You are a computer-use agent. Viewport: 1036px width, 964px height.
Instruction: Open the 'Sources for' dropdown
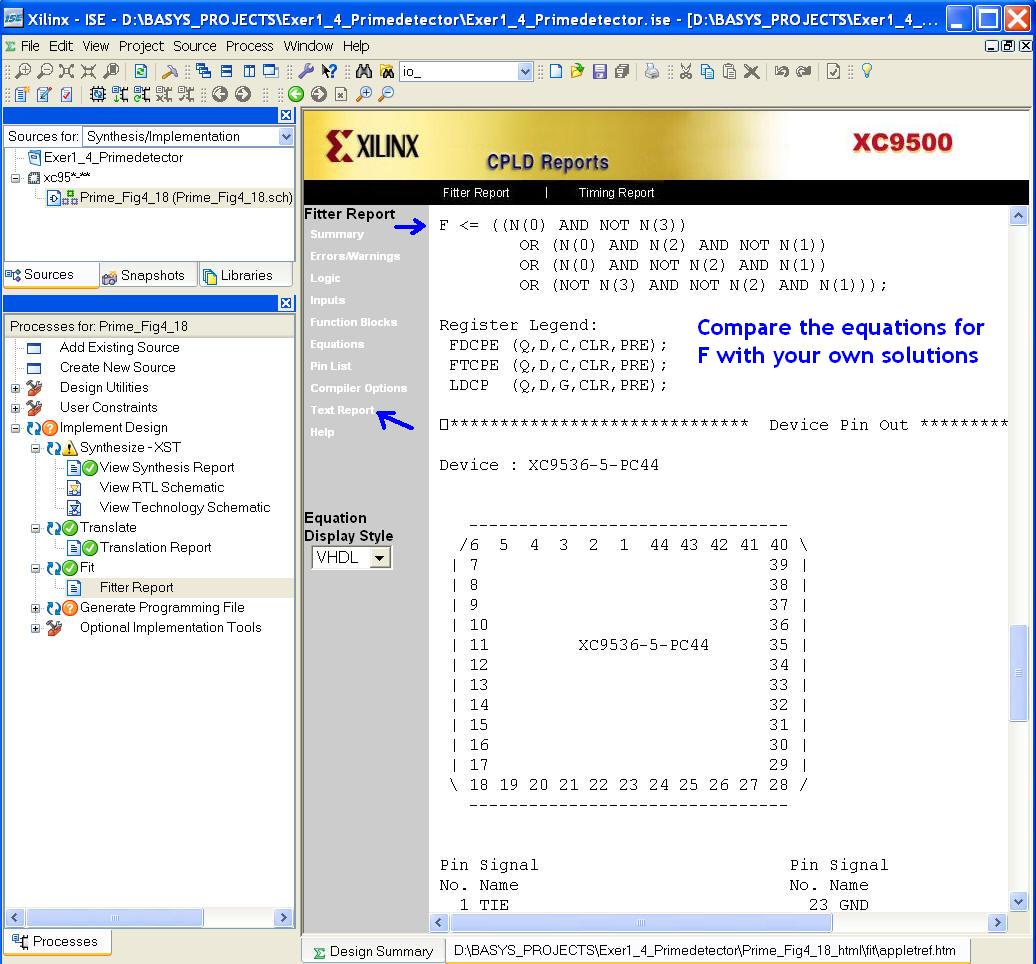coord(285,137)
